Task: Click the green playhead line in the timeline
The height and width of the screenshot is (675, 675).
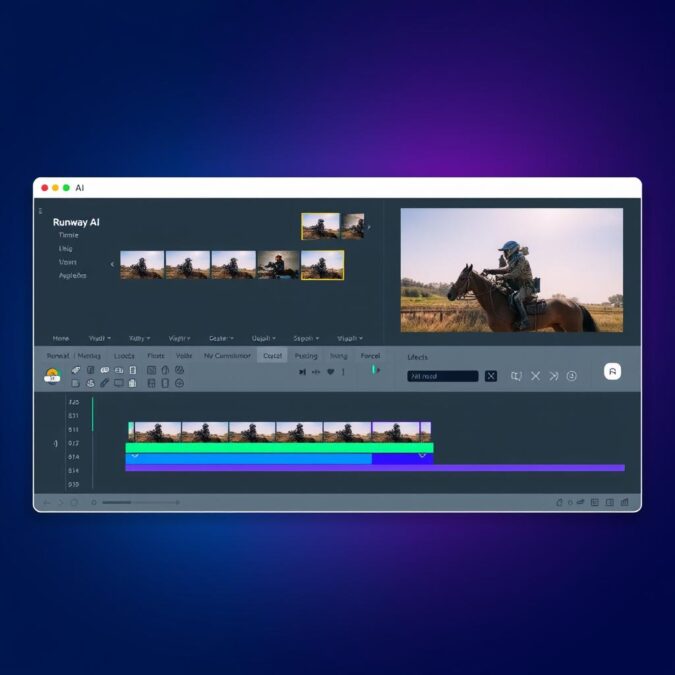Action: point(93,414)
